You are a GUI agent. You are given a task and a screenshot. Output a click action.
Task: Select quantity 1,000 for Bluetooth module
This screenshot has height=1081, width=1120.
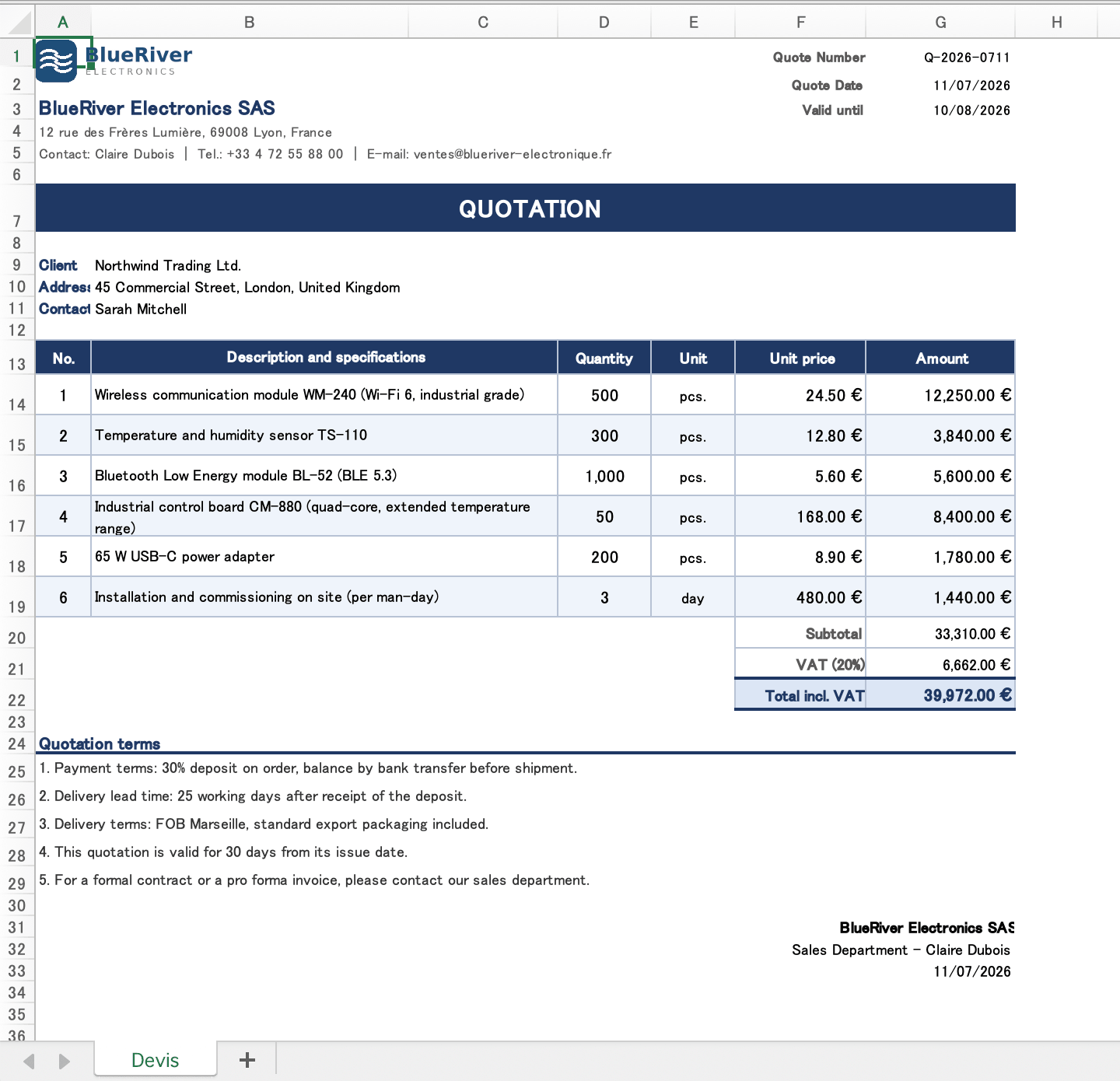tap(604, 476)
